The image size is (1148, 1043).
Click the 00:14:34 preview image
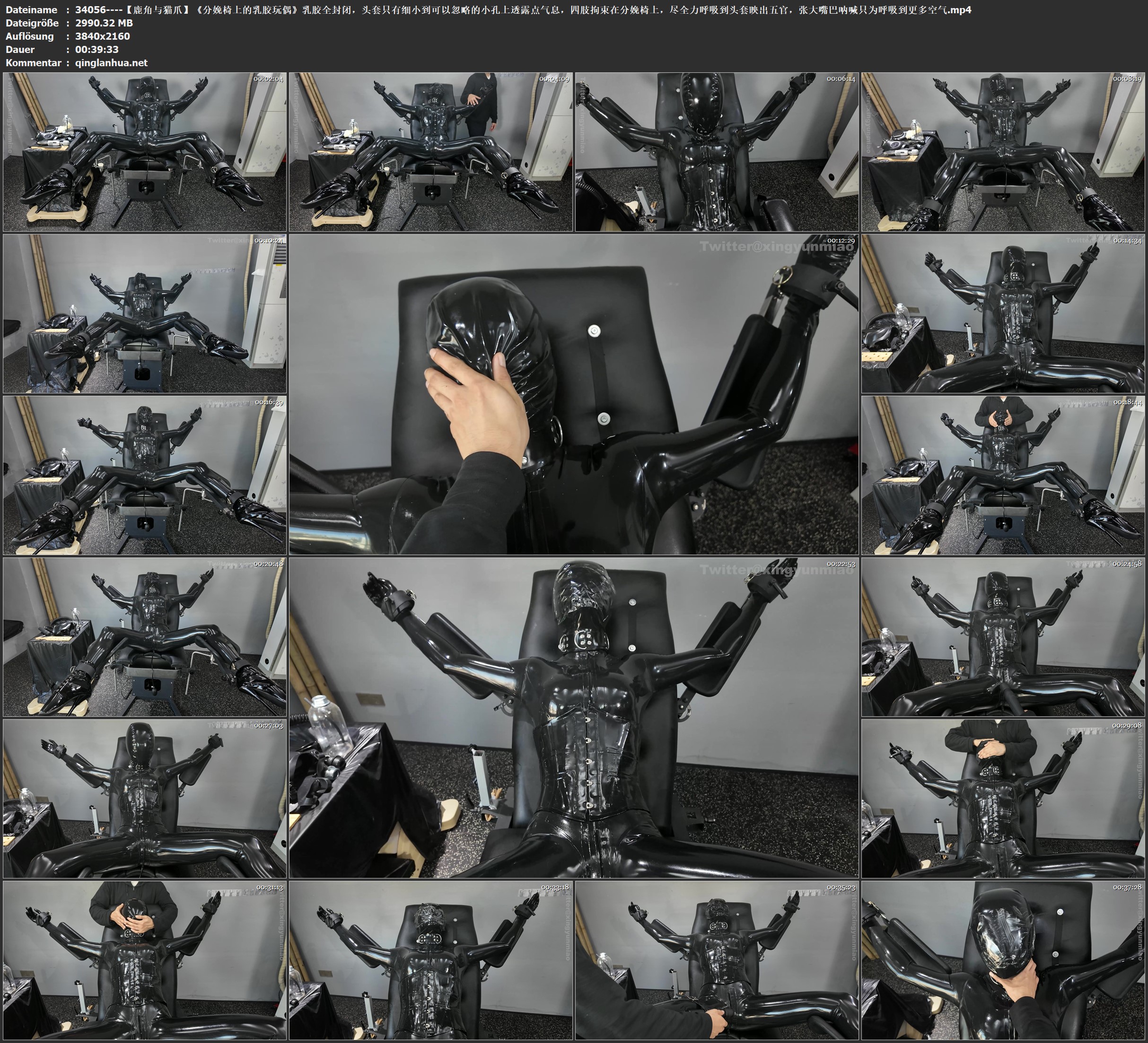click(x=1003, y=313)
